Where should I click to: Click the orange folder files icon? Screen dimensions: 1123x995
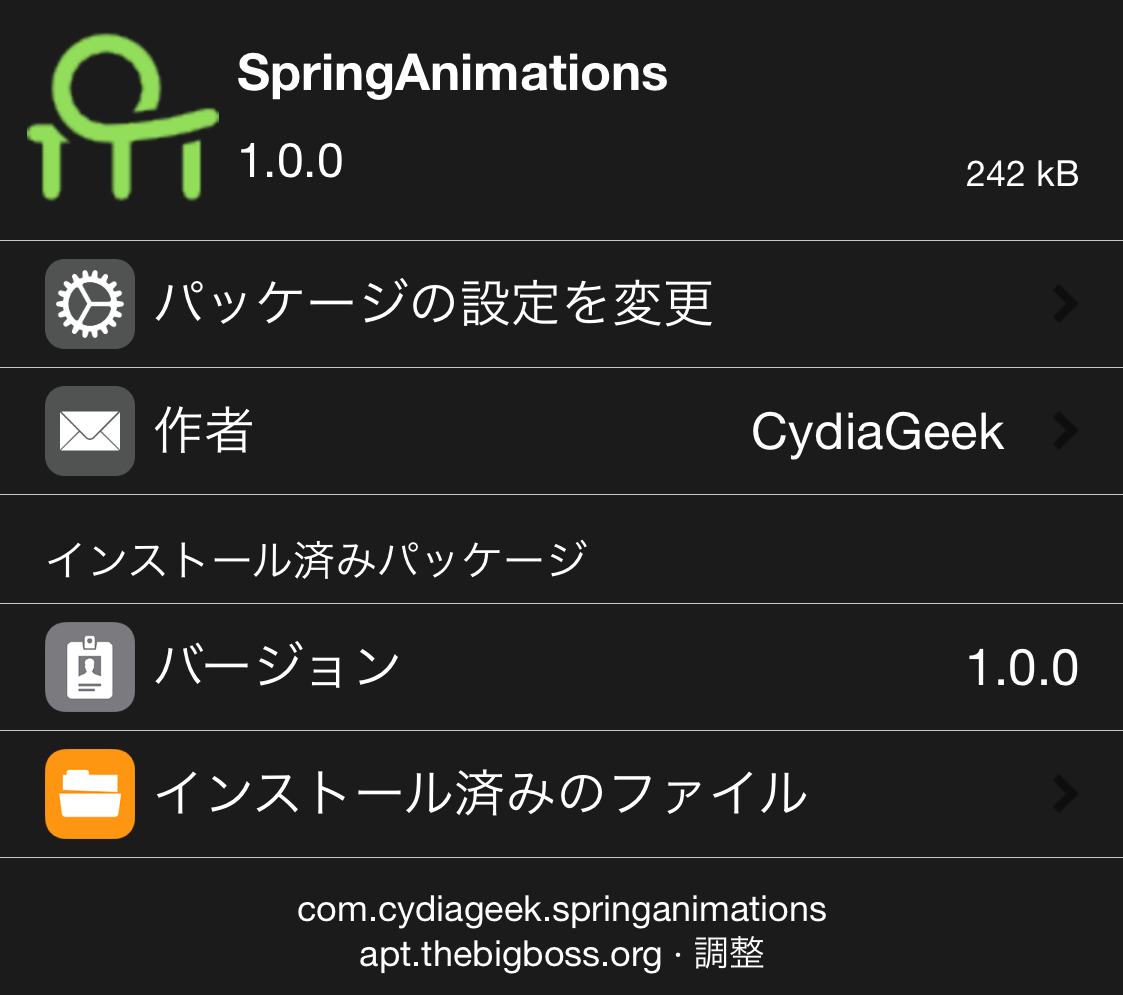click(90, 793)
